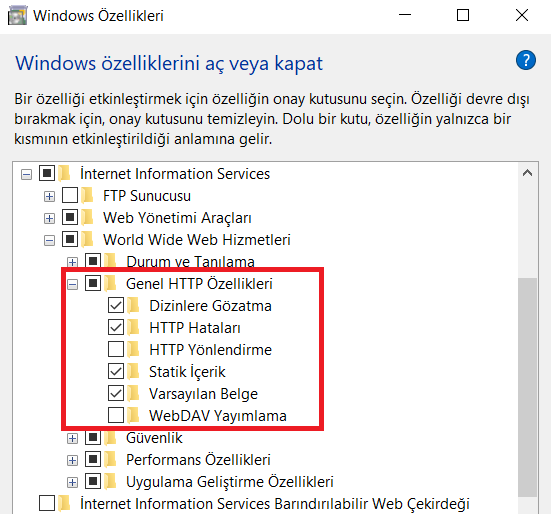This screenshot has height=514, width=551.
Task: Click the WebDAV Yayımlama folder icon
Action: pyautogui.click(x=134, y=416)
